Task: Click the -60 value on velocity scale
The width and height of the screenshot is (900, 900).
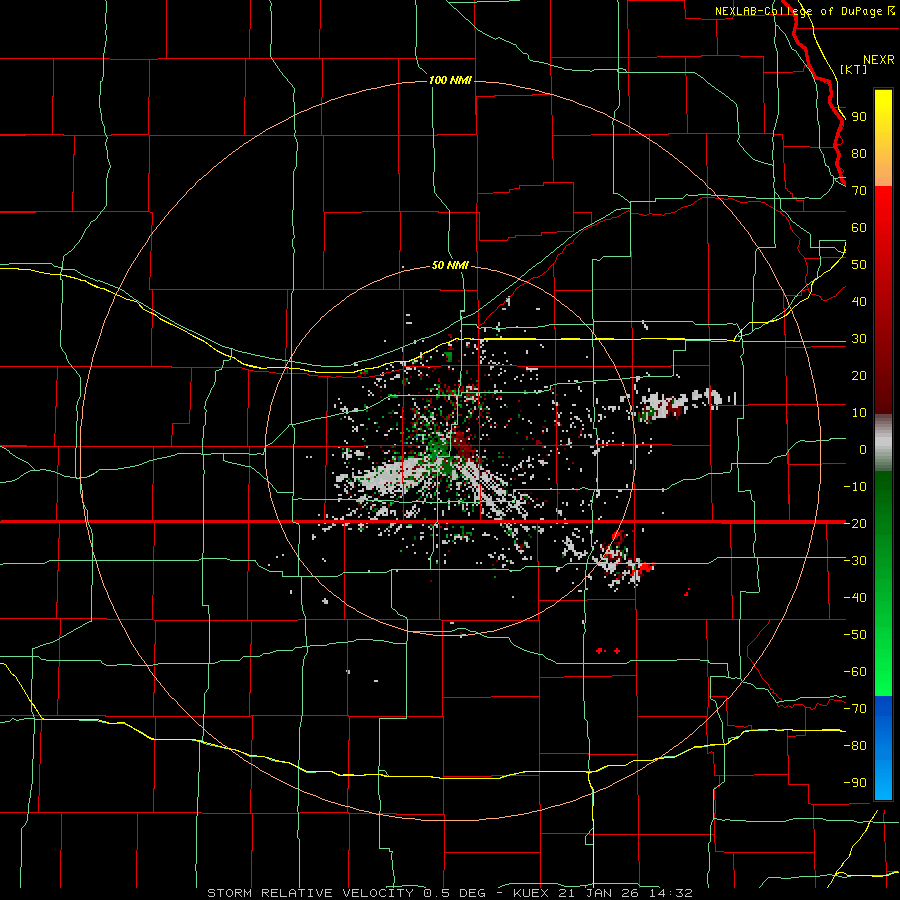Action: point(855,672)
